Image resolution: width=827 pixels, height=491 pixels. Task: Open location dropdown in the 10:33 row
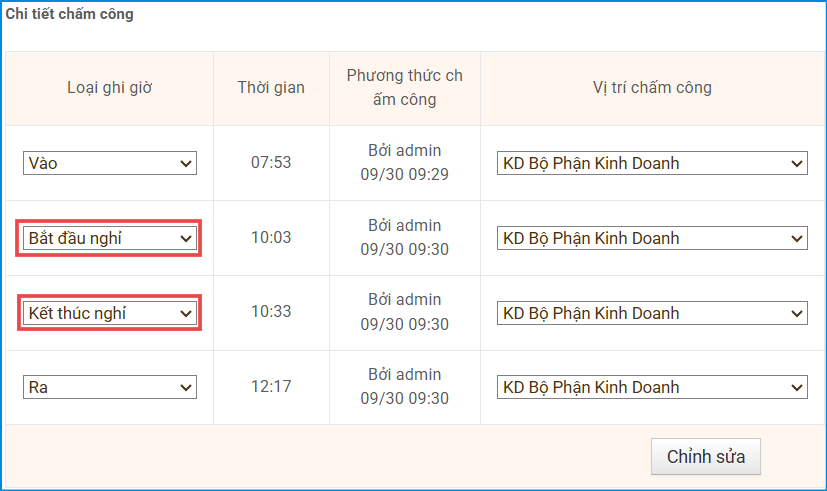(x=652, y=313)
